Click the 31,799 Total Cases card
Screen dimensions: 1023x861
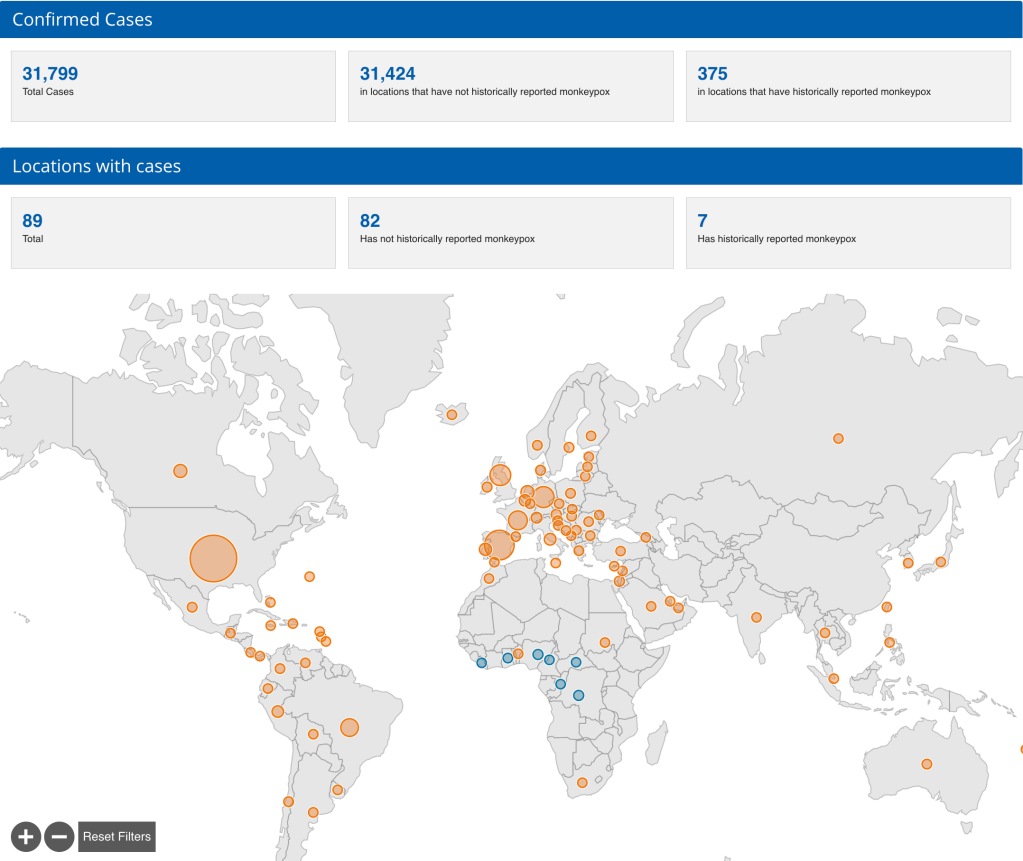click(173, 86)
